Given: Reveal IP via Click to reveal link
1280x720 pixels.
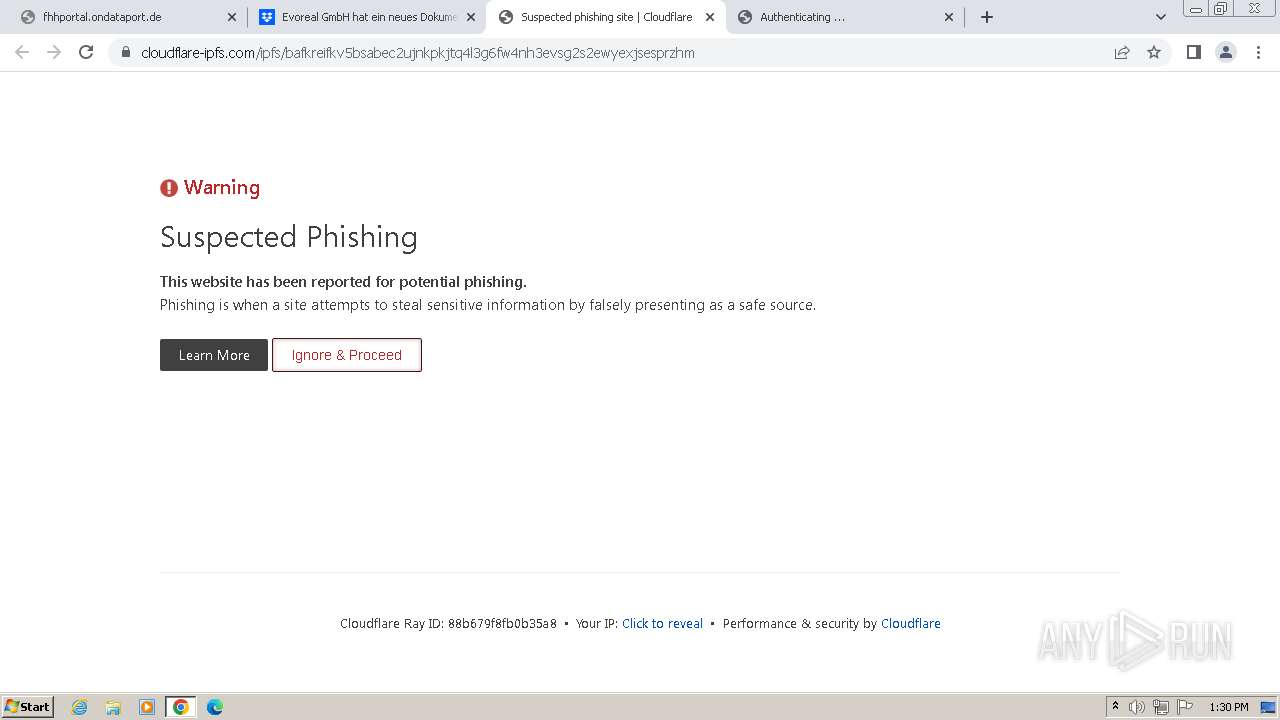Looking at the screenshot, I should [x=662, y=624].
